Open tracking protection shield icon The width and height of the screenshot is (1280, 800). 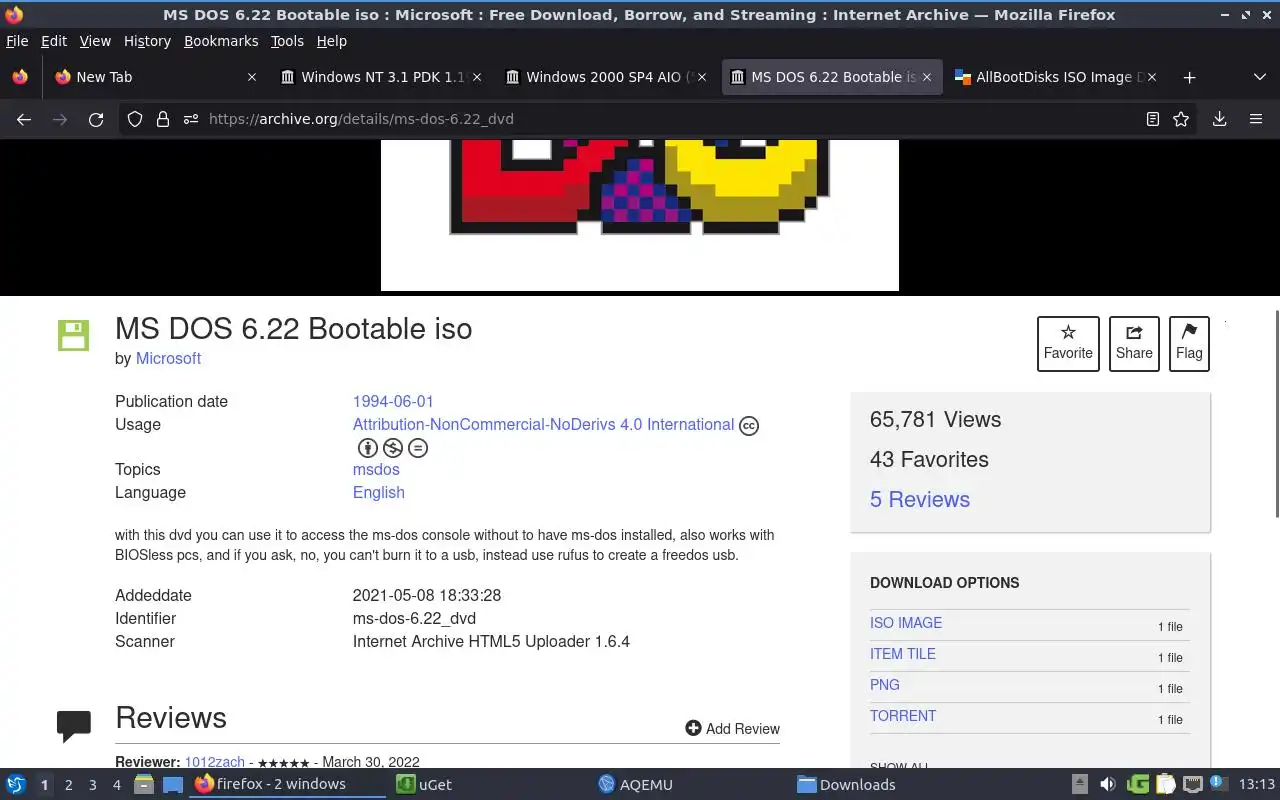click(135, 119)
